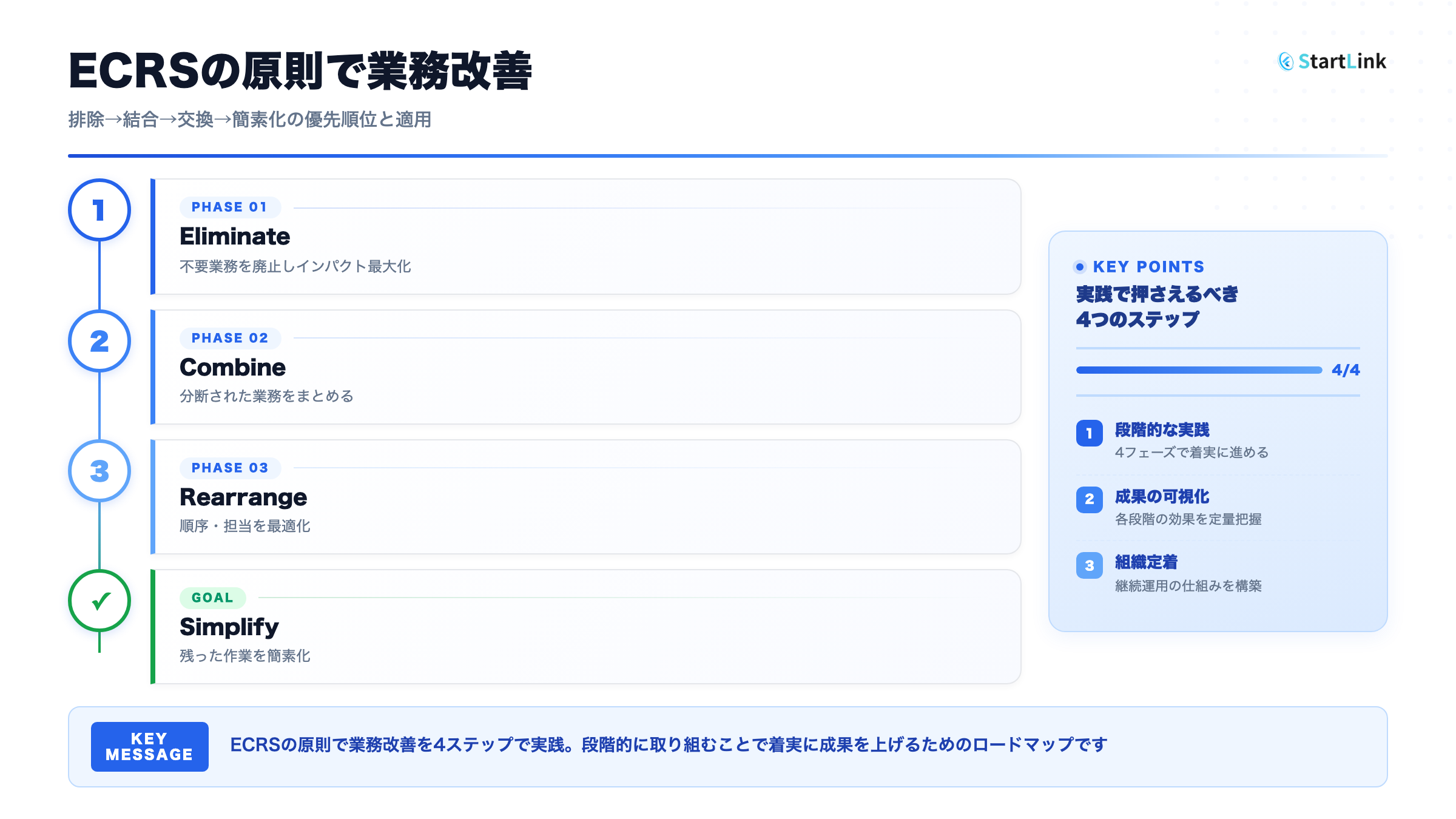Click the KEY POINTS bullet dot
1456x819 pixels.
tap(1079, 267)
